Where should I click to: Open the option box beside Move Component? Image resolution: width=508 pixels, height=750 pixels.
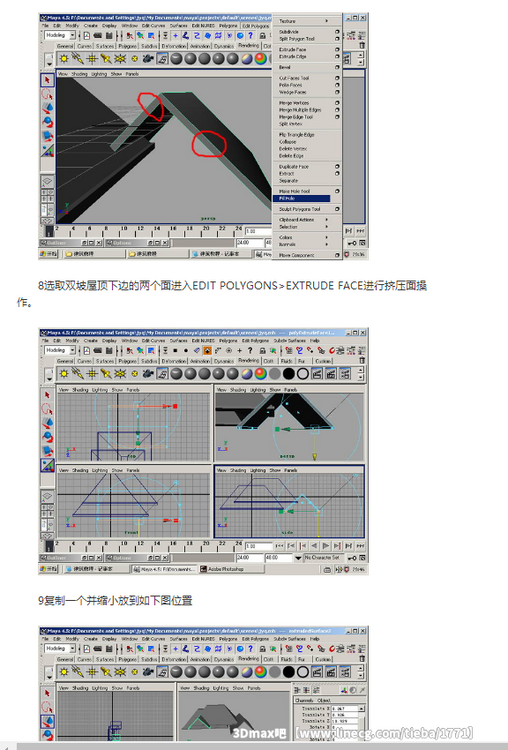337,255
